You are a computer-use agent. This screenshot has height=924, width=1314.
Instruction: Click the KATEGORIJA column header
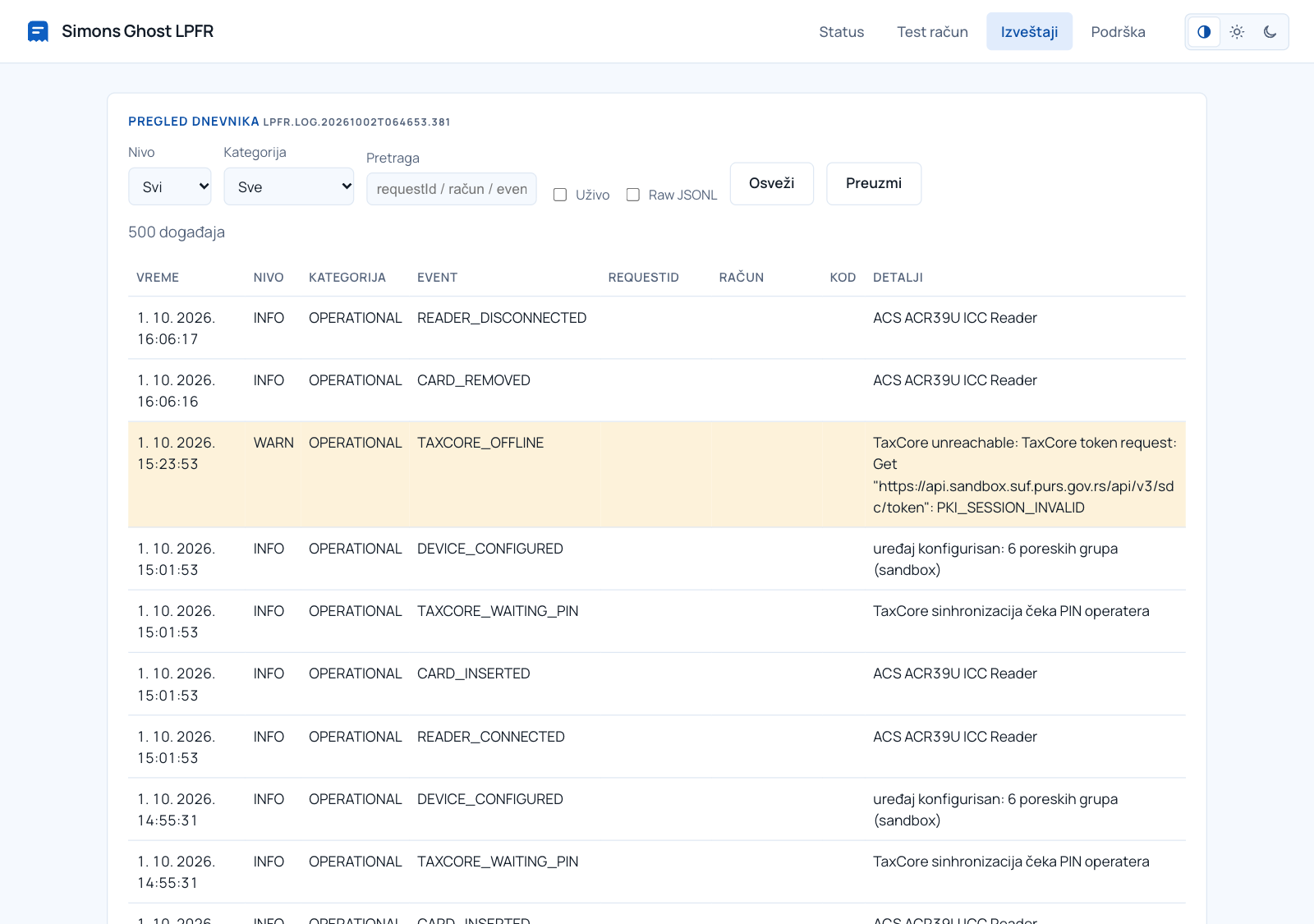pyautogui.click(x=347, y=278)
